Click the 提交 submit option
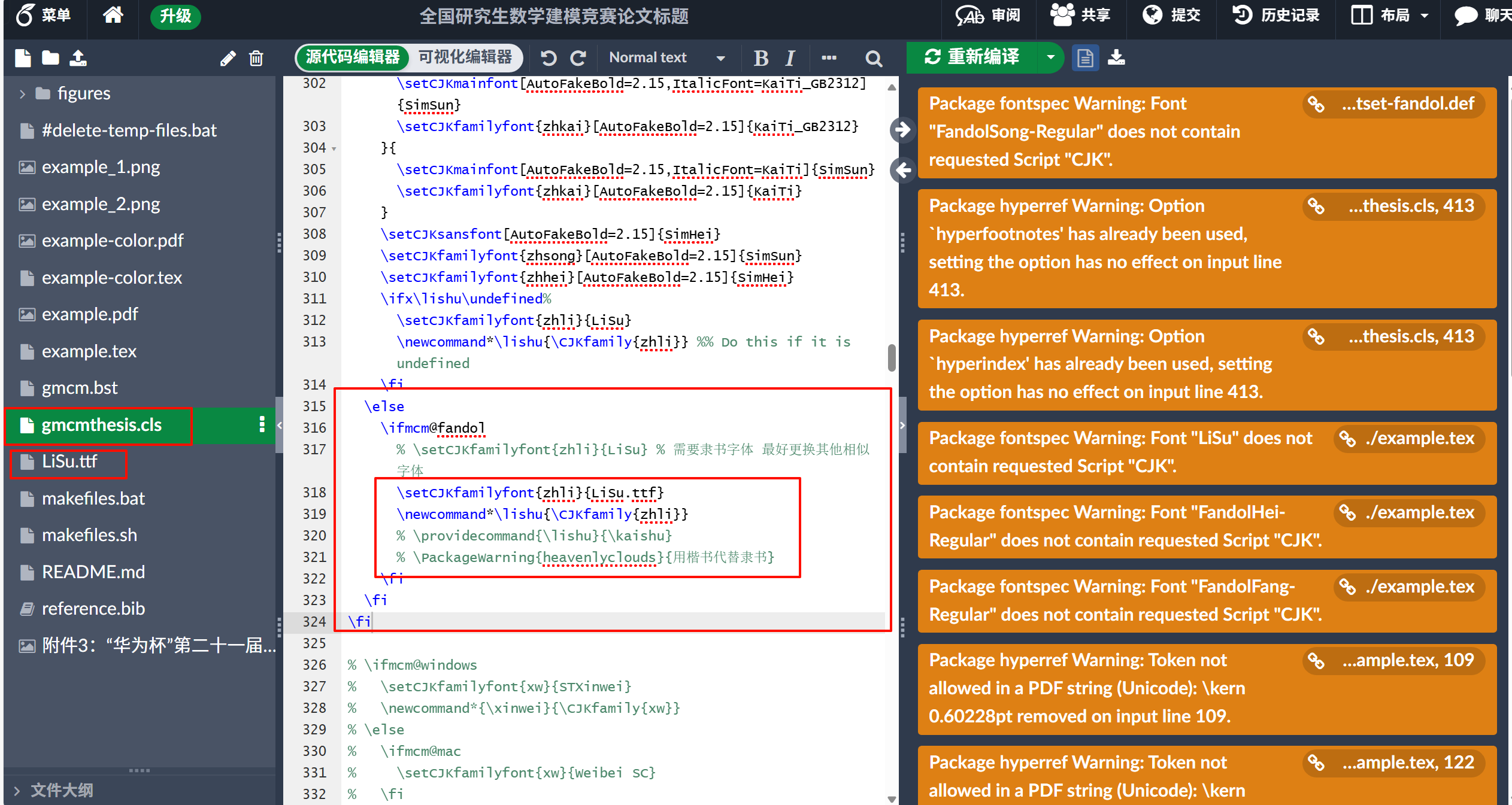 pos(1171,15)
